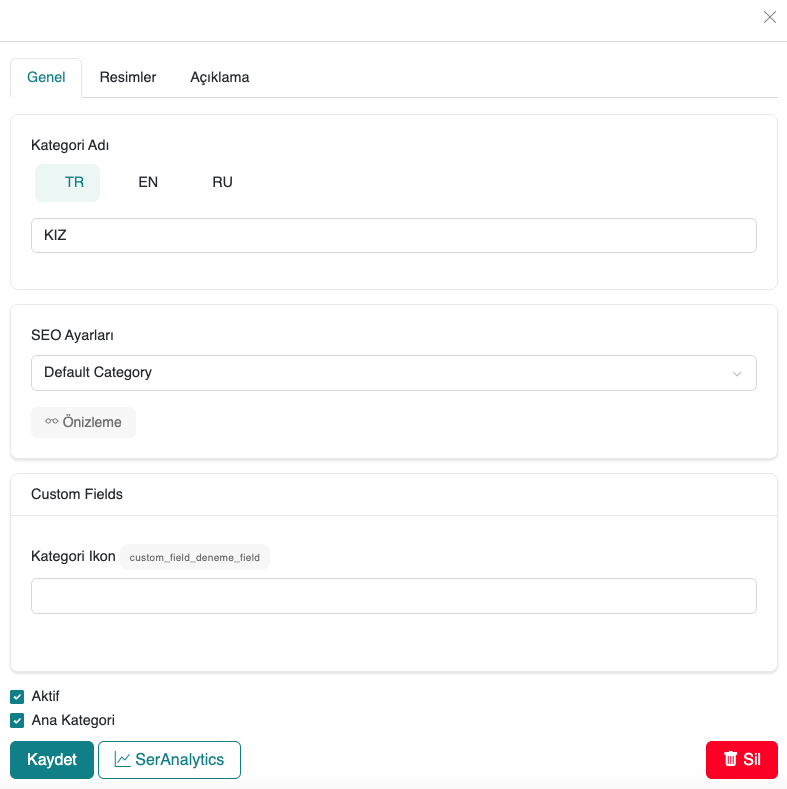Image resolution: width=787 pixels, height=789 pixels.
Task: Click the trash icon in Sil
Action: pos(731,760)
